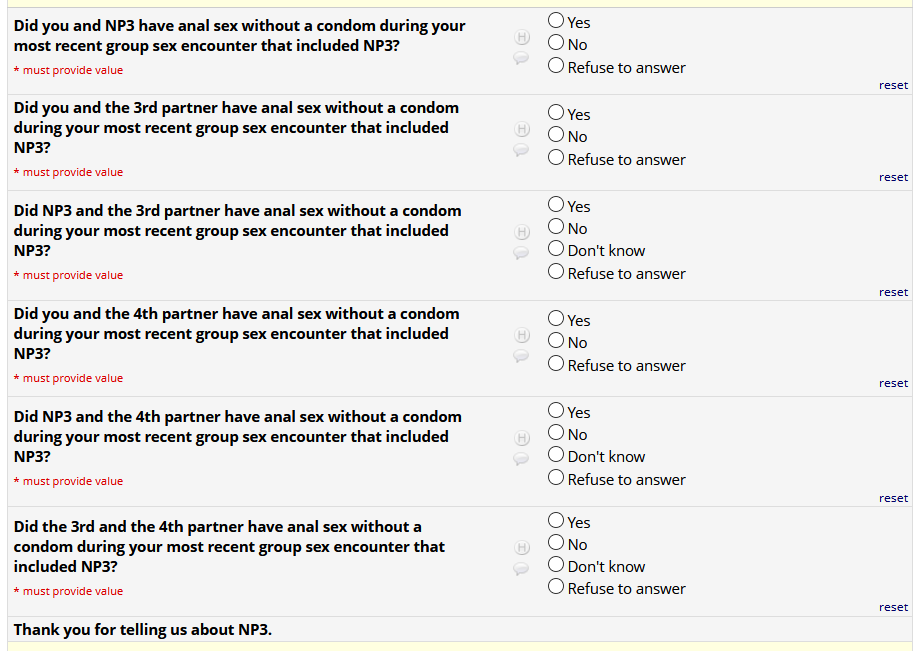This screenshot has height=651, width=921.
Task: Open history icon for the 'you and NP3' question
Action: click(x=521, y=37)
